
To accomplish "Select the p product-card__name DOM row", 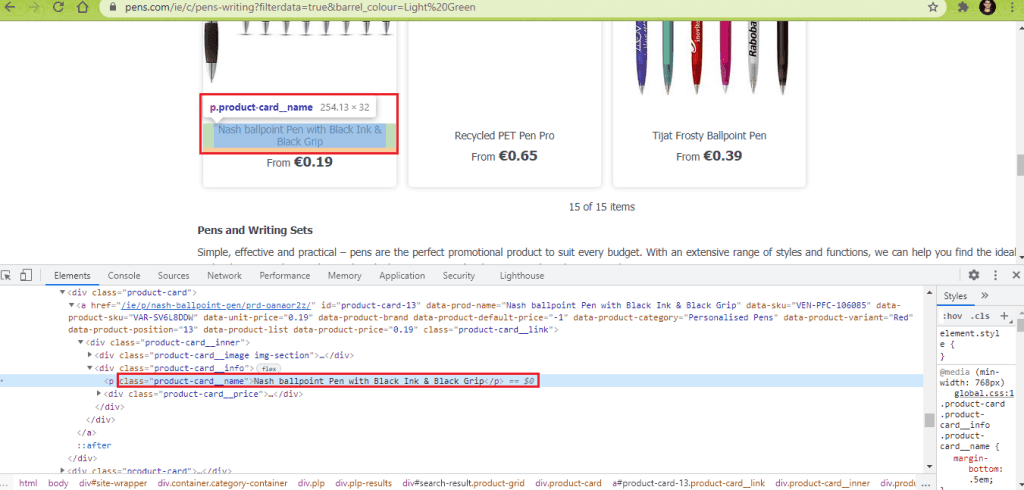I will [461, 381].
